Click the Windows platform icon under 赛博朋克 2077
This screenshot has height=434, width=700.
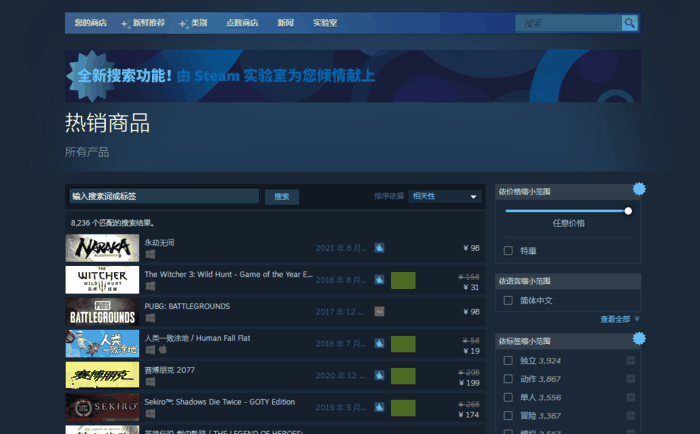pos(150,382)
